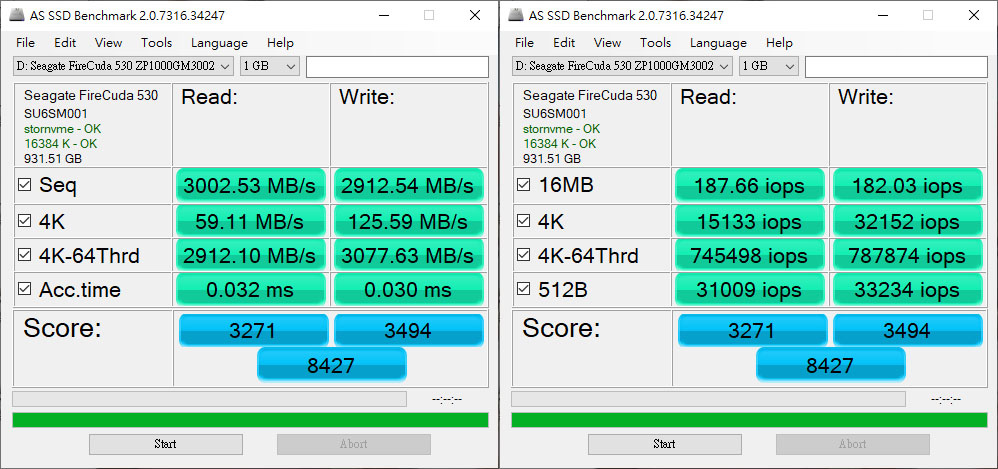The width and height of the screenshot is (998, 469).
Task: Click the Abort button in left window
Action: click(x=353, y=444)
